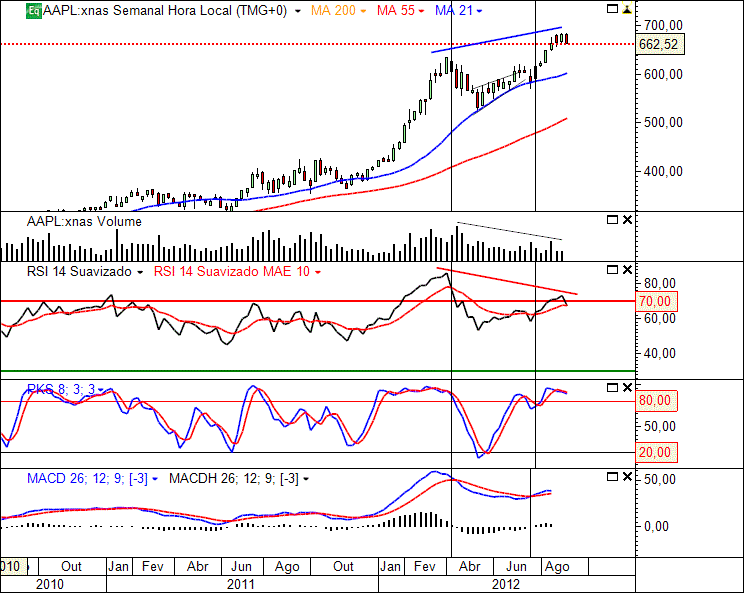Open the MA 55 indicator dropdown
744x593 pixels.
click(x=421, y=11)
